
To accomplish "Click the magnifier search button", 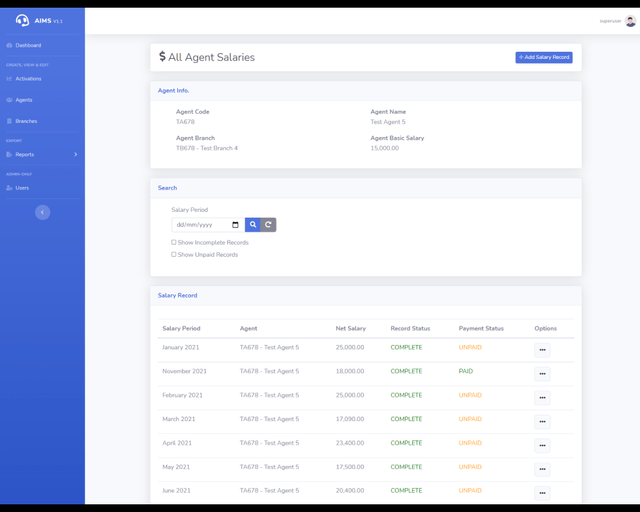I will coord(253,225).
